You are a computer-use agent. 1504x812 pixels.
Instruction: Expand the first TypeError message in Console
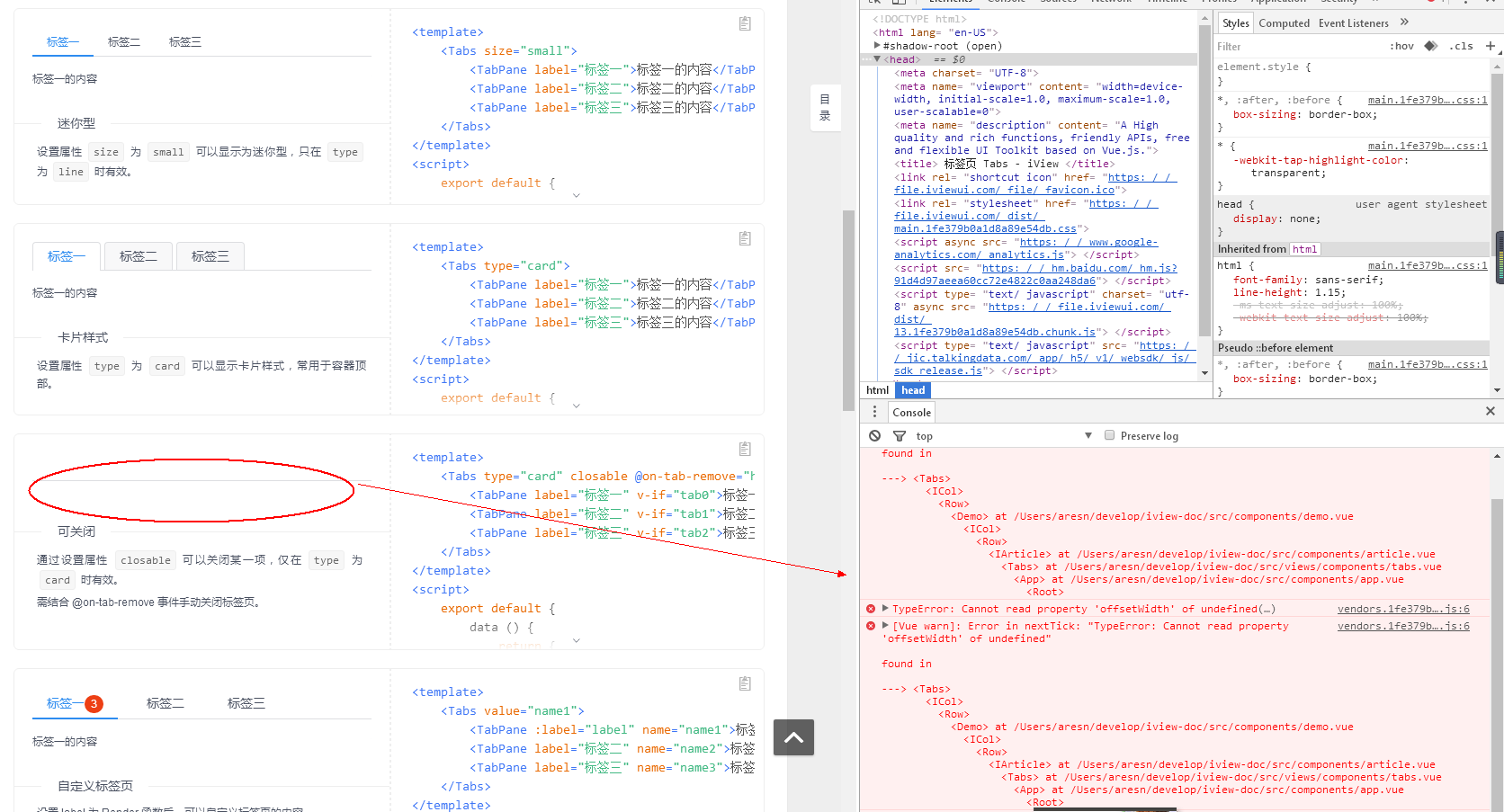pyautogui.click(x=884, y=608)
